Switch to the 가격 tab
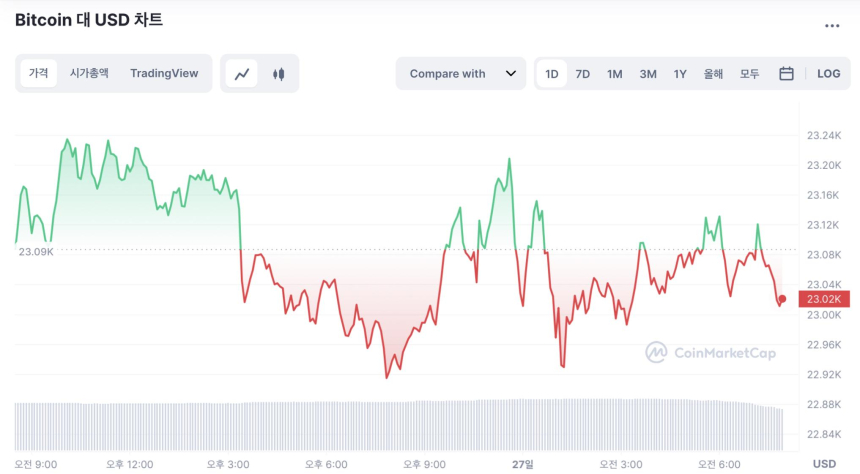This screenshot has width=860, height=474. 38,73
